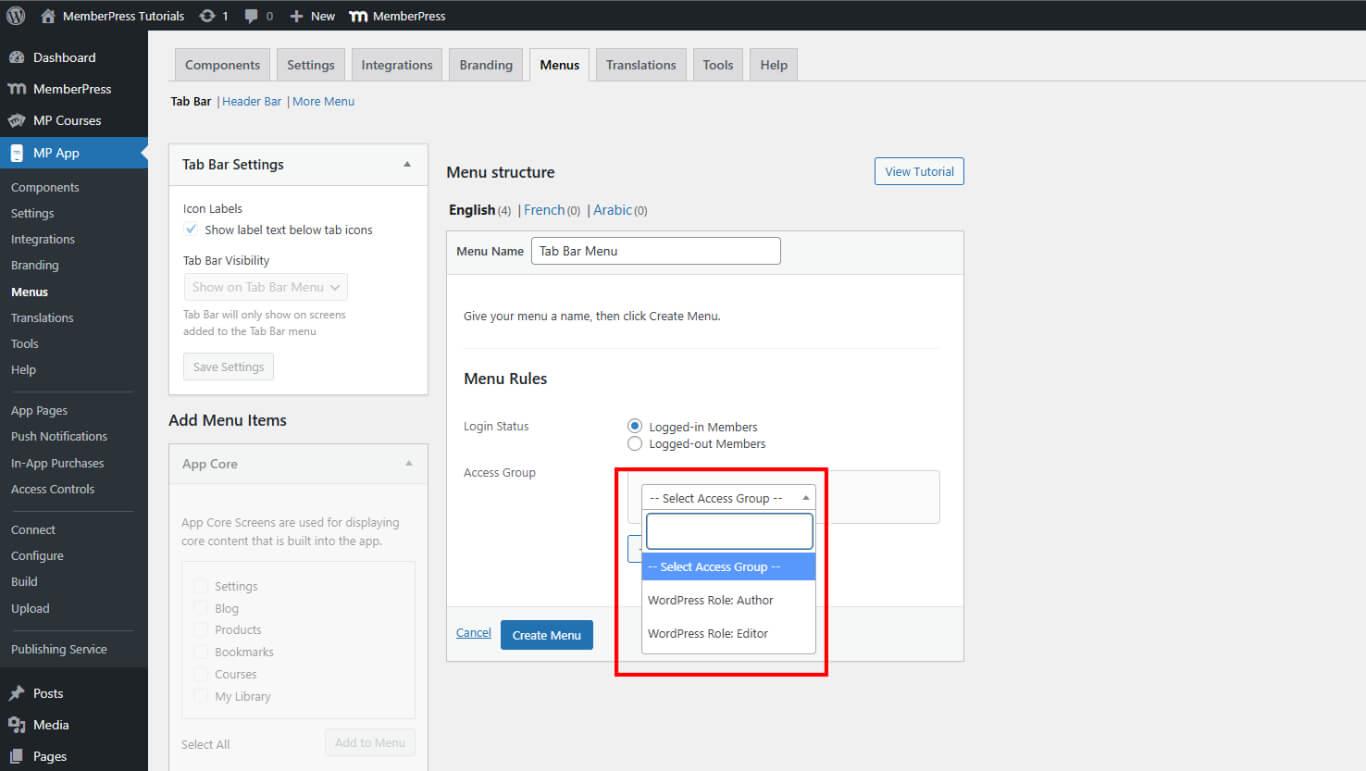This screenshot has height=771, width=1366.
Task: Open the Header Bar link
Action: tap(252, 102)
